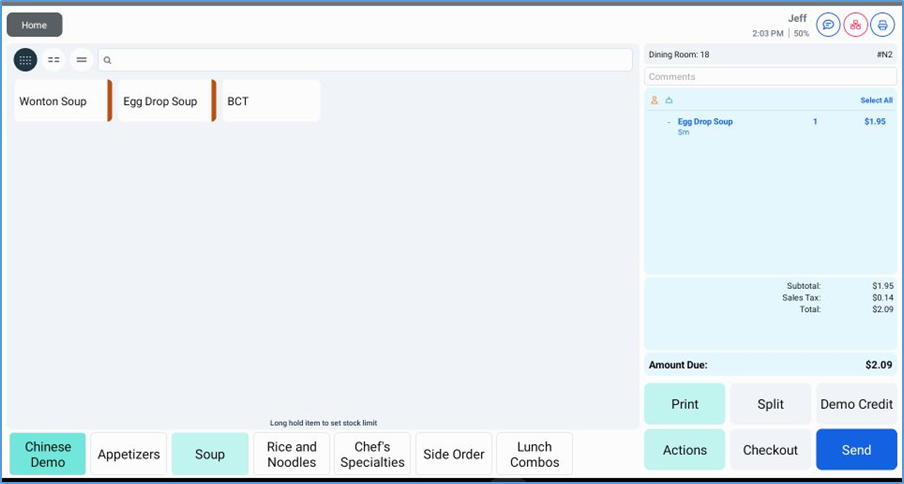Click the orange guest person icon
This screenshot has width=904, height=484.
654,100
